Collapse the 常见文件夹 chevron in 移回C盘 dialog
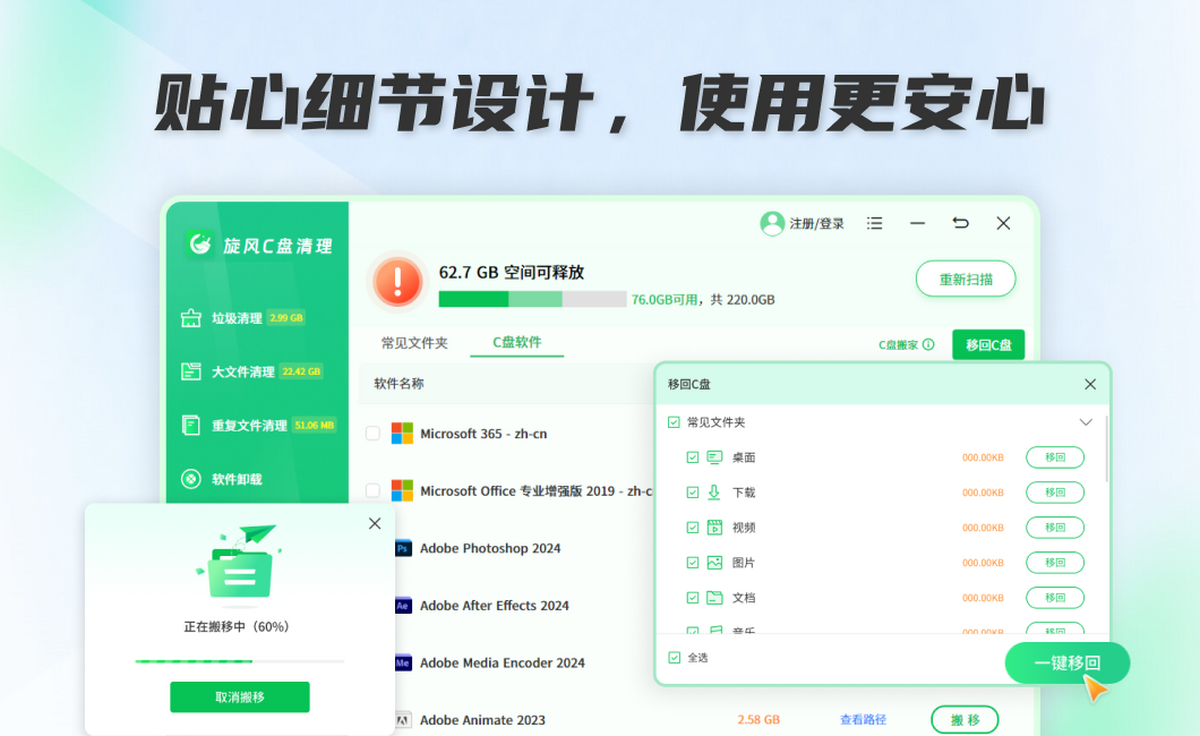Viewport: 1200px width, 736px height. click(x=1086, y=423)
